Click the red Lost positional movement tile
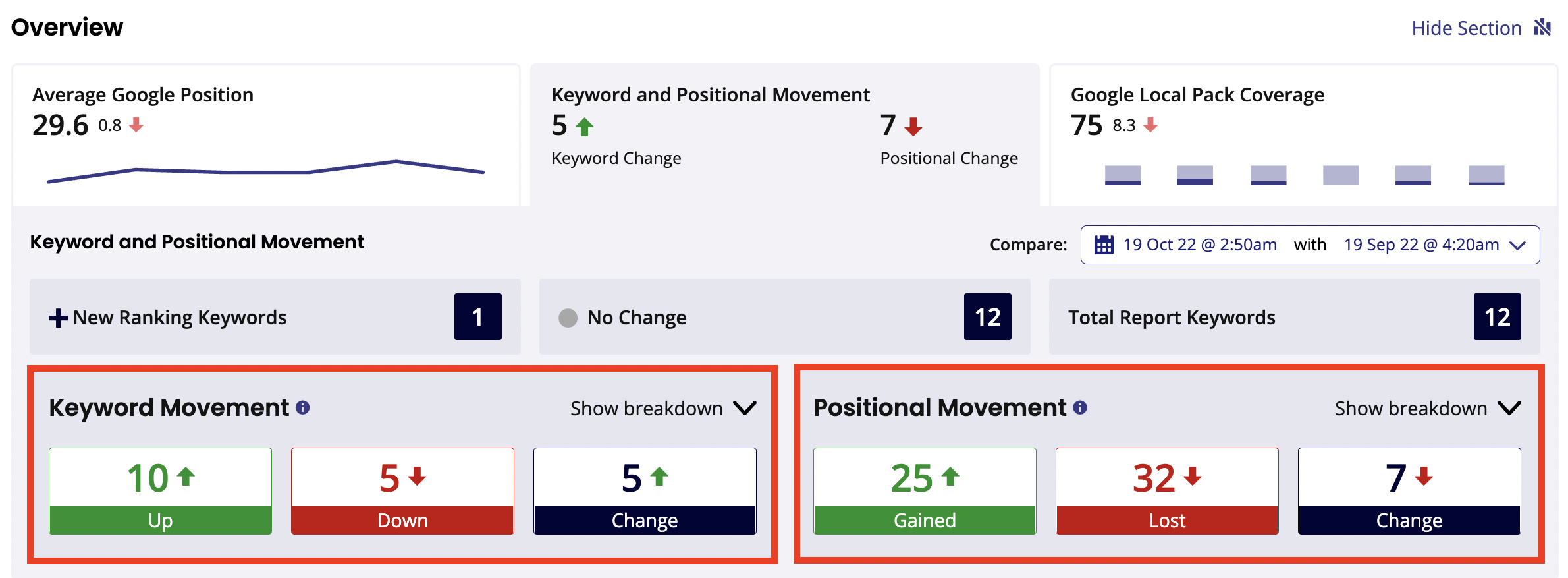Screen dimensions: 1568x578 [x=1167, y=491]
